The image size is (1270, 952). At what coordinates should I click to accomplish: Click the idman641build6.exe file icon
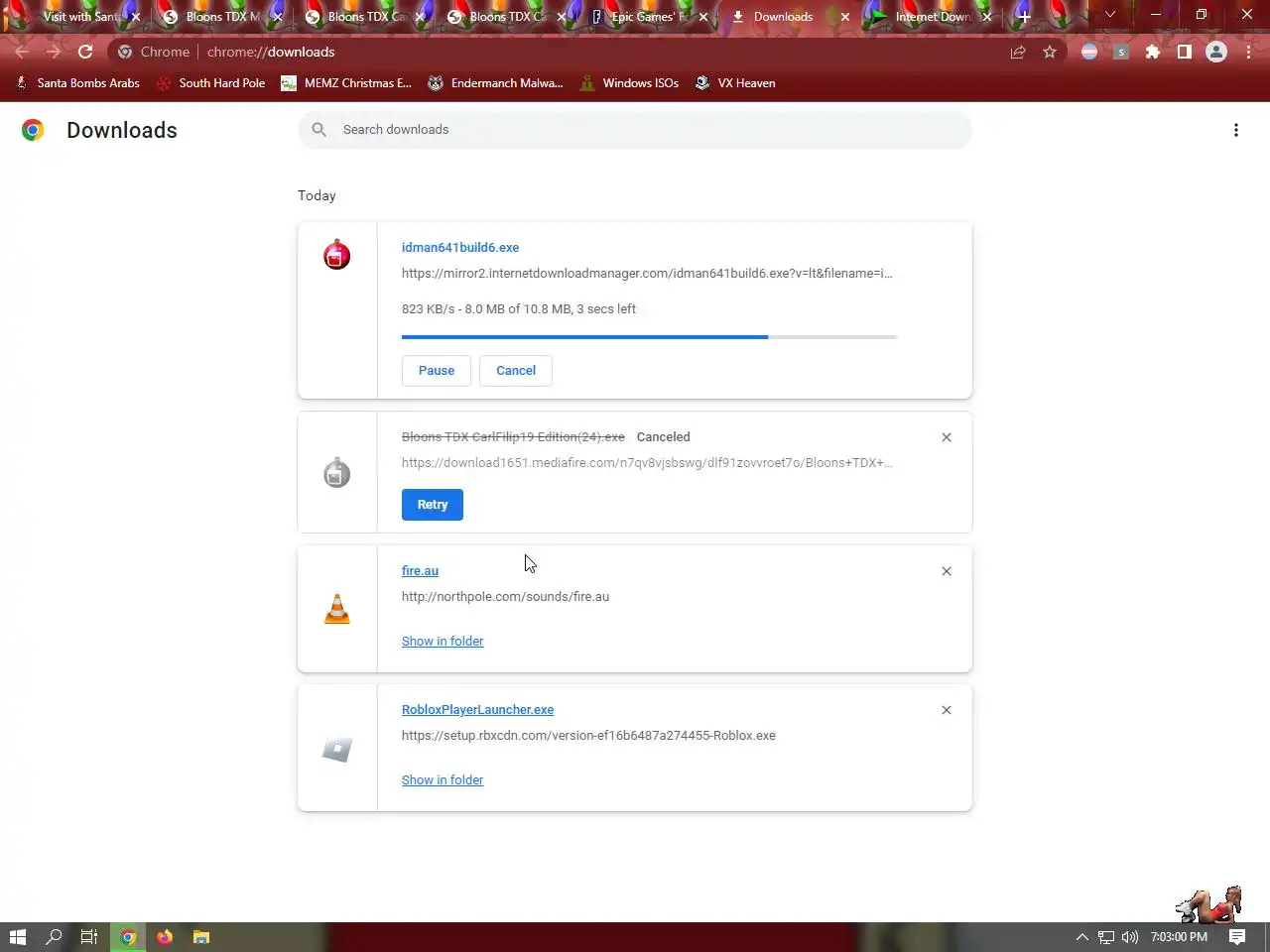click(337, 255)
